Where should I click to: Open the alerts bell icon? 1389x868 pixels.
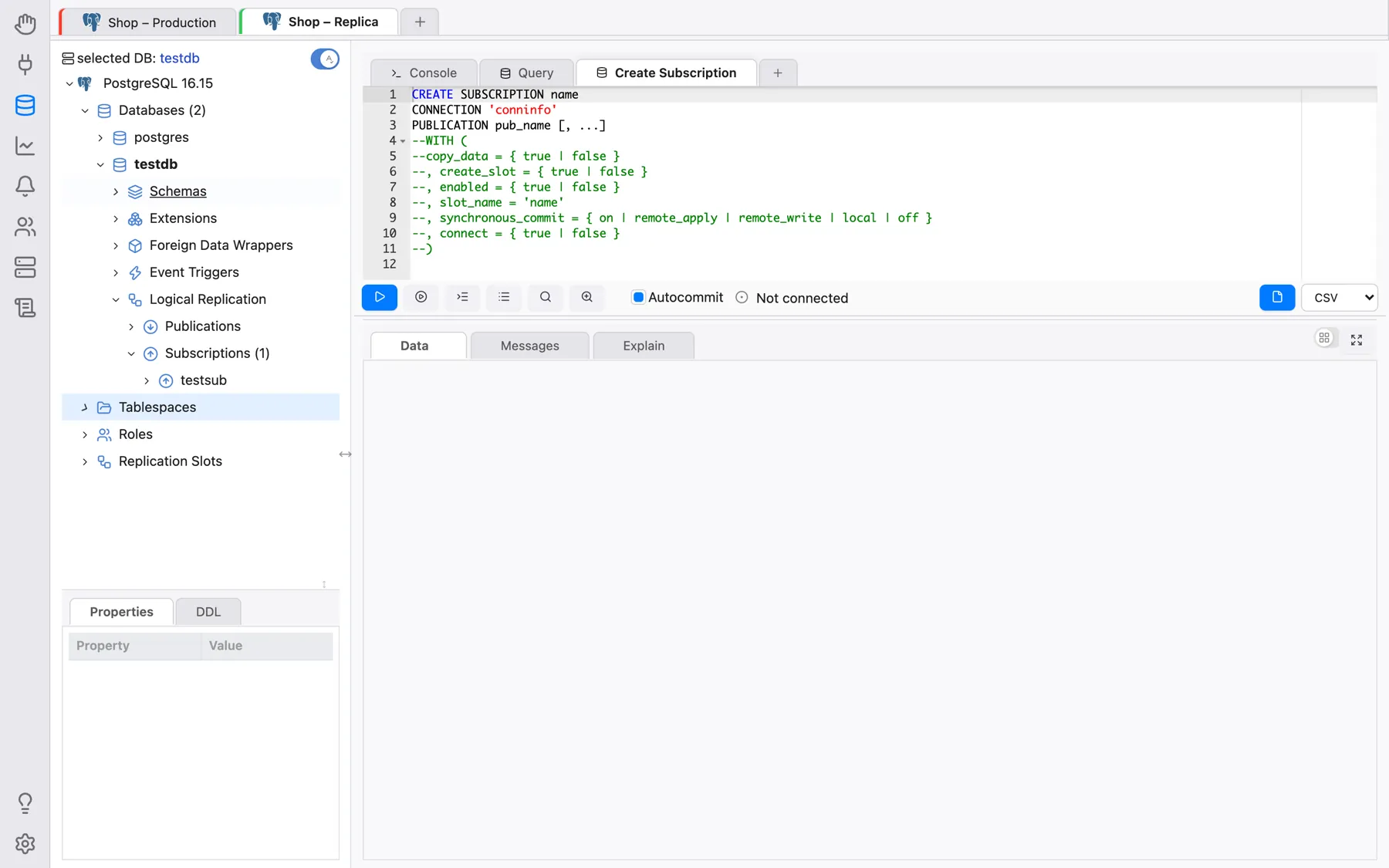25,186
